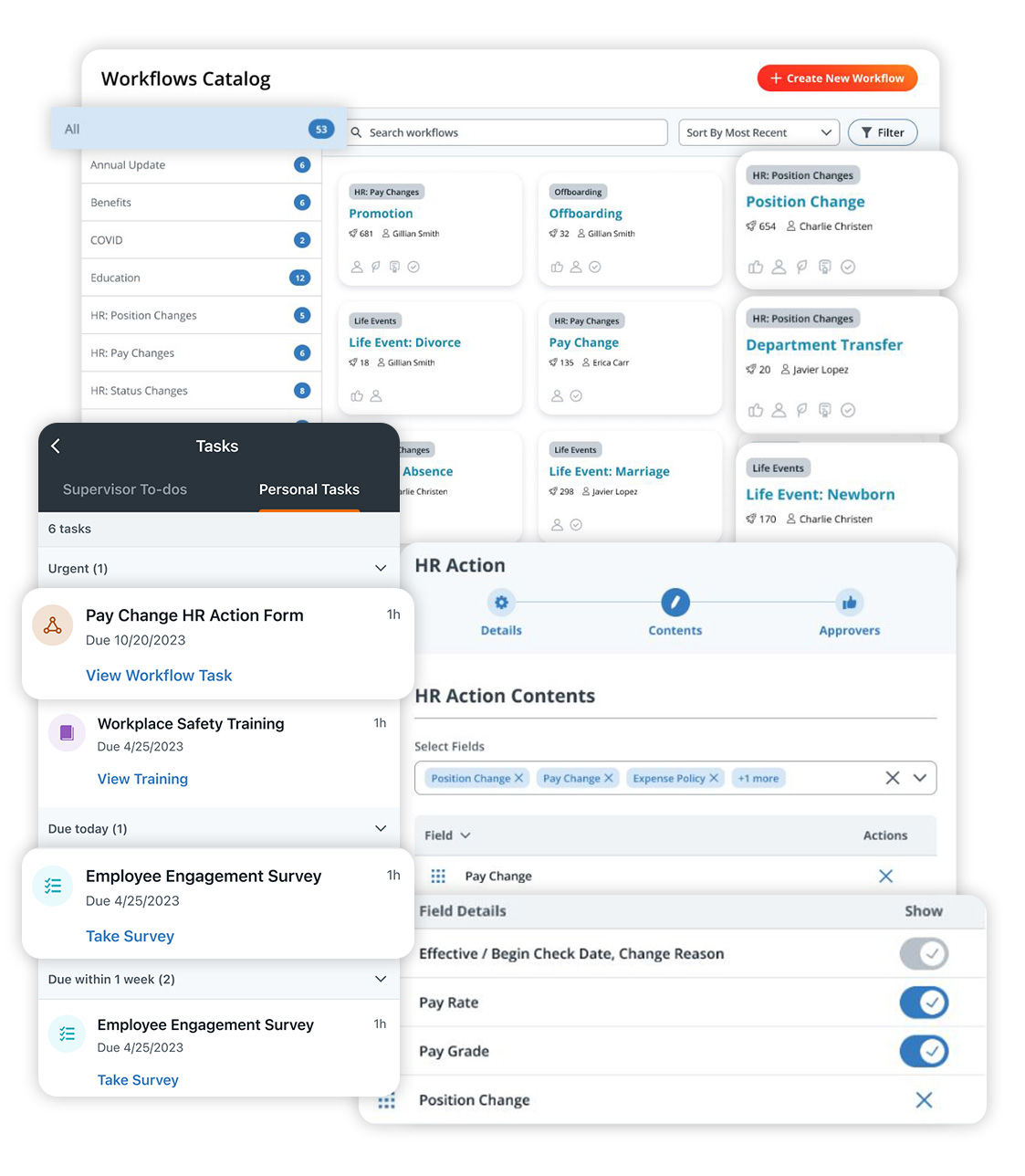The height and width of the screenshot is (1176, 1025).
Task: Remove the Pay Change chip from selected fields
Action: point(609,778)
